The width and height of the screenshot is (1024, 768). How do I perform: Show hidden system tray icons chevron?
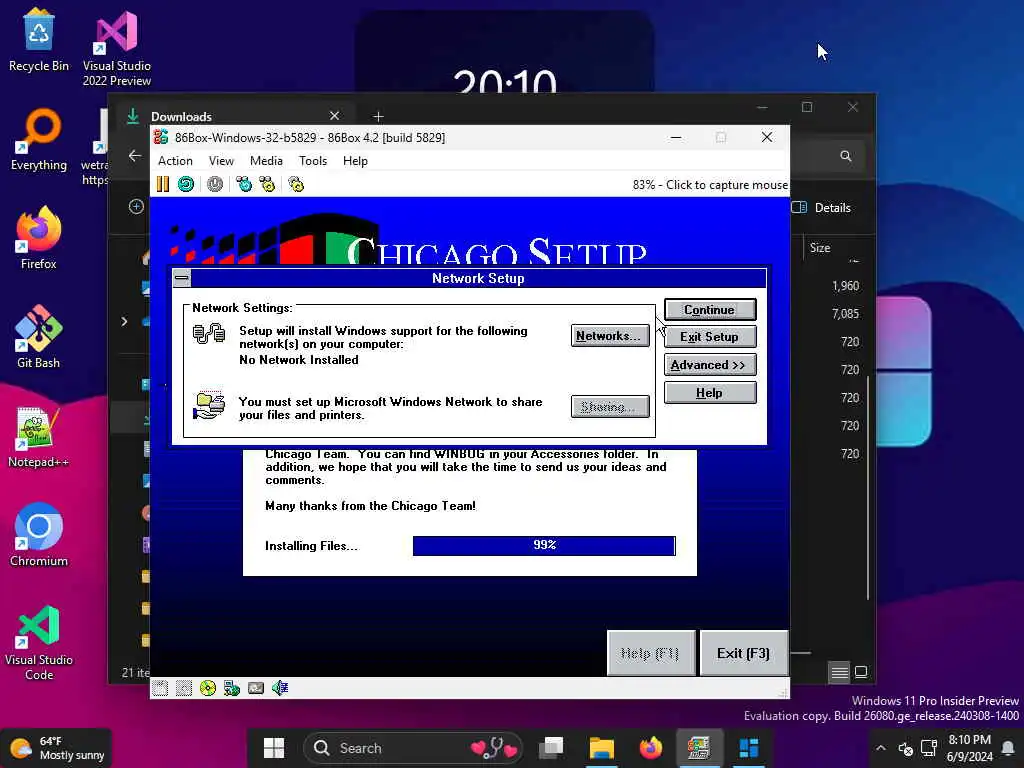(880, 748)
